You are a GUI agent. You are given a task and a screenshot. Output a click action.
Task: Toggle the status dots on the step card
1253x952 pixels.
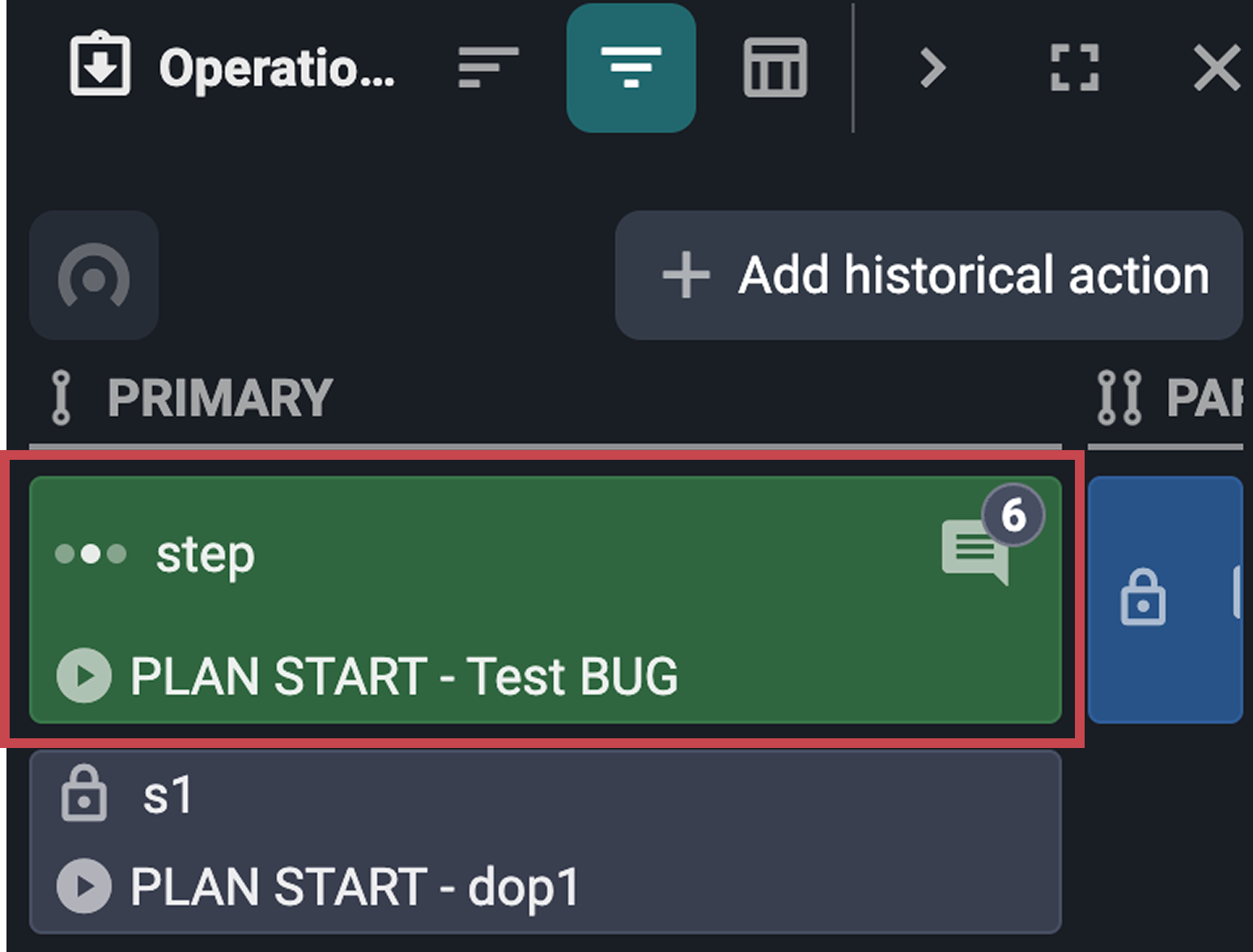[90, 555]
